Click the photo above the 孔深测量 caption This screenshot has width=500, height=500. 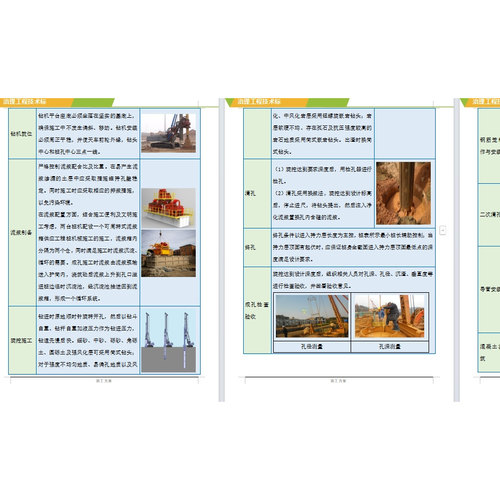[x=389, y=316]
